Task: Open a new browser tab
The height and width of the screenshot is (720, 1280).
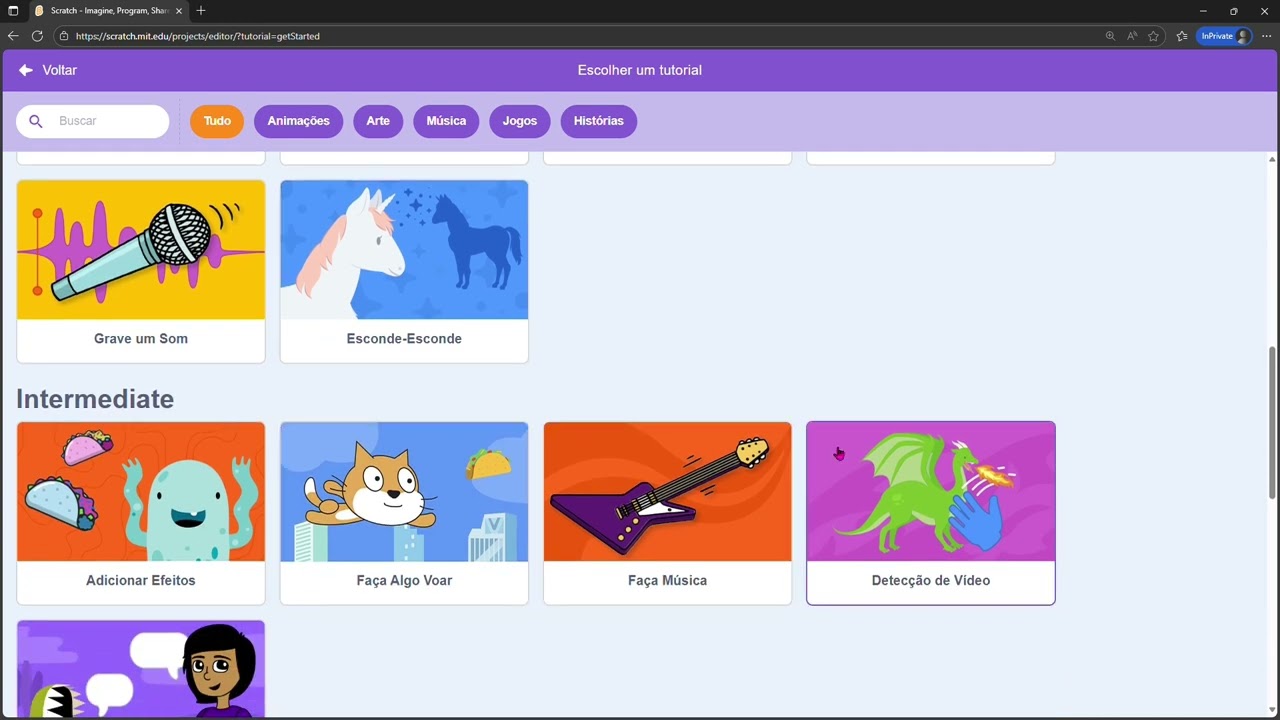Action: tap(201, 11)
